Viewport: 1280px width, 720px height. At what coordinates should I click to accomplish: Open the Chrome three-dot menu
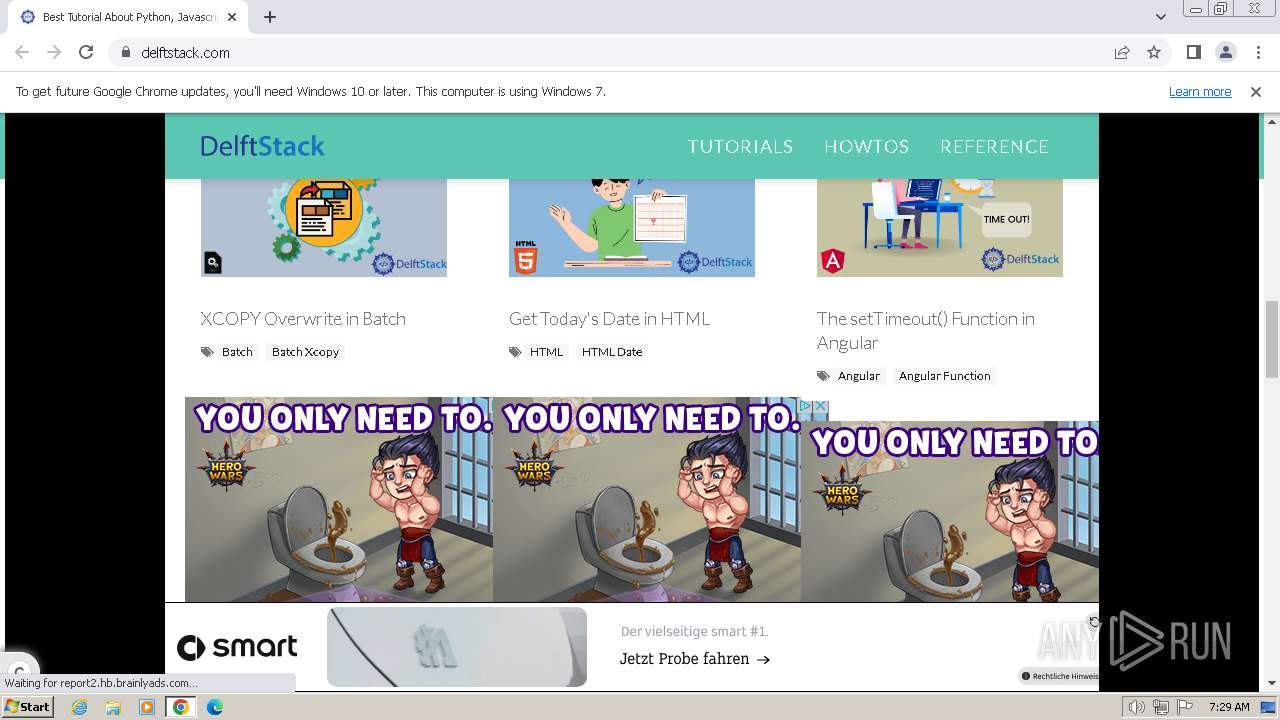tap(1258, 52)
